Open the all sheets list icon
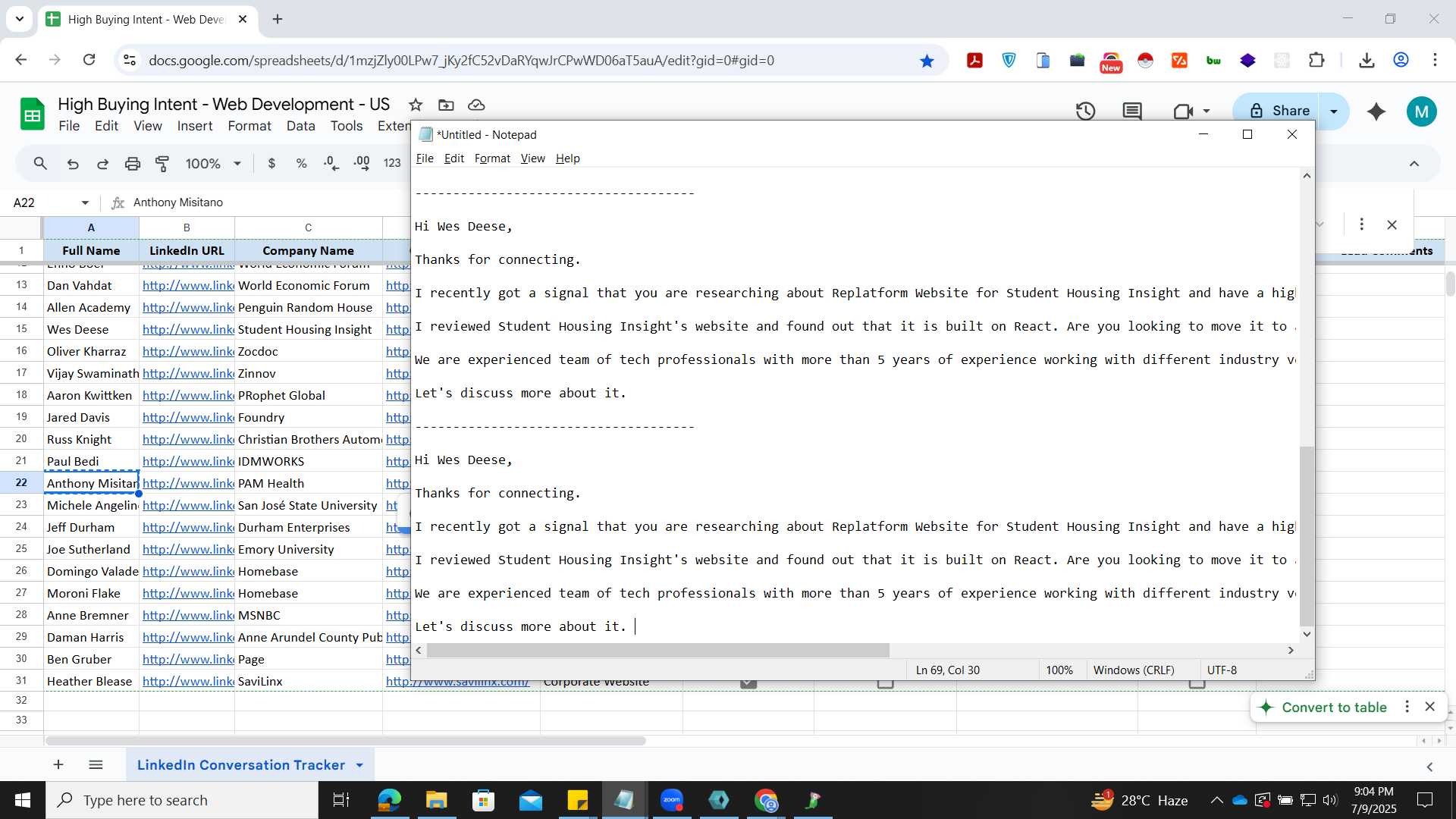The width and height of the screenshot is (1456, 819). [x=96, y=764]
